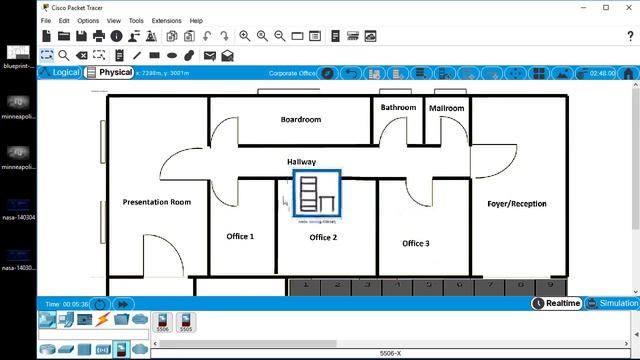Select the Draw Rectangle tool
This screenshot has width=640, height=360.
click(x=154, y=56)
